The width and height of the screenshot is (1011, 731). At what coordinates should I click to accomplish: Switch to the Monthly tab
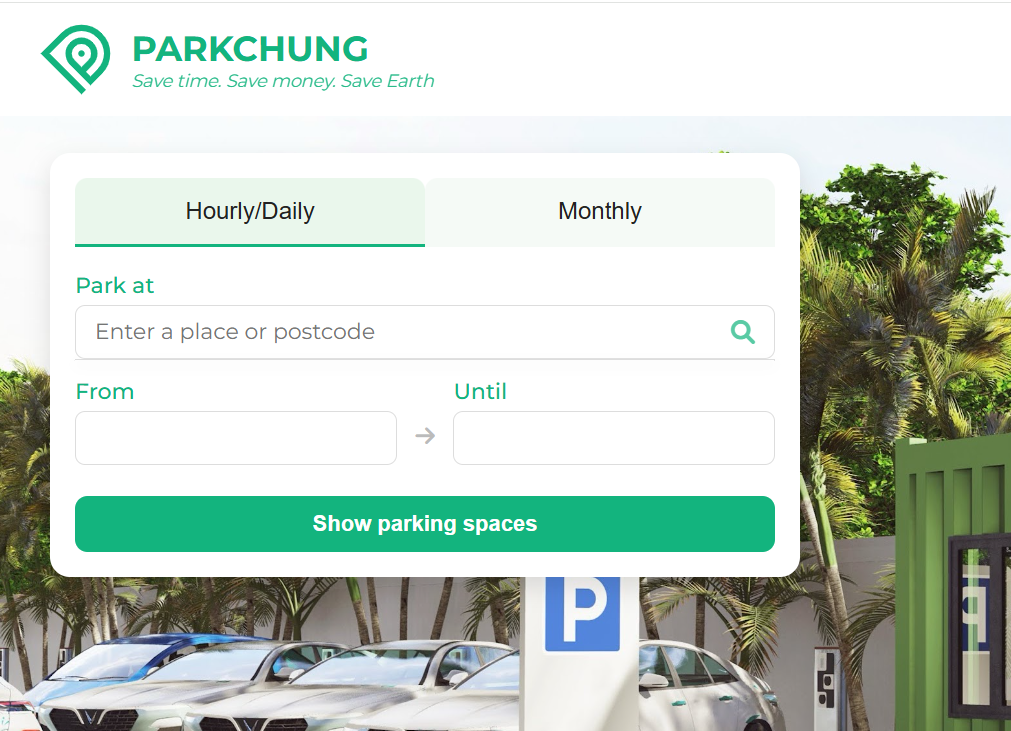(x=600, y=212)
